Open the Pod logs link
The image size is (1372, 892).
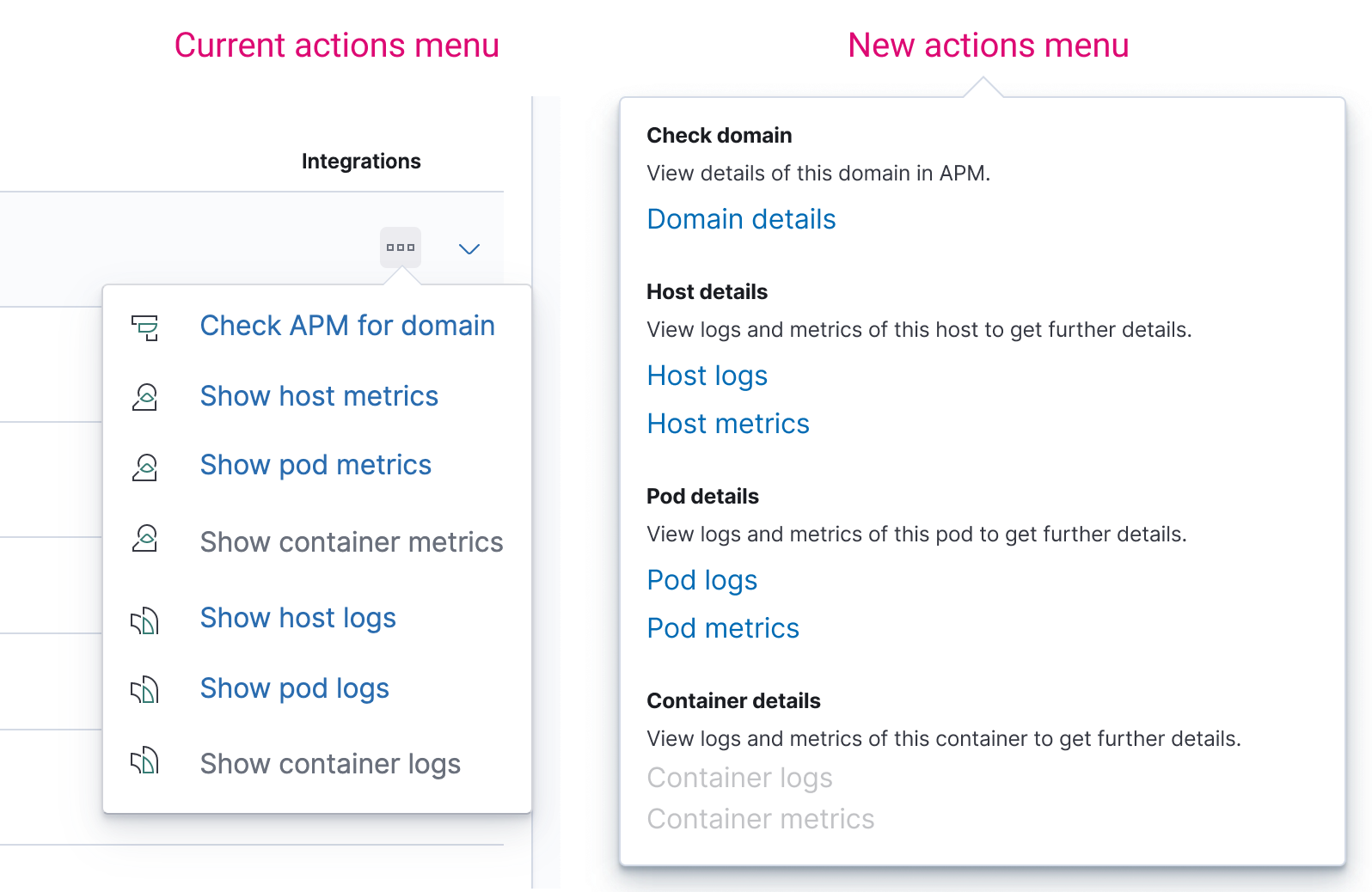pos(701,580)
